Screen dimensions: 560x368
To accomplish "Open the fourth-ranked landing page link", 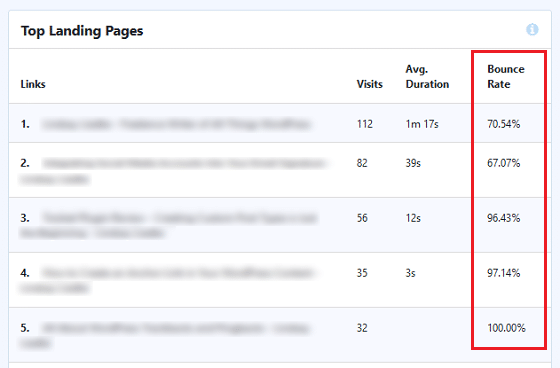I will point(168,281).
